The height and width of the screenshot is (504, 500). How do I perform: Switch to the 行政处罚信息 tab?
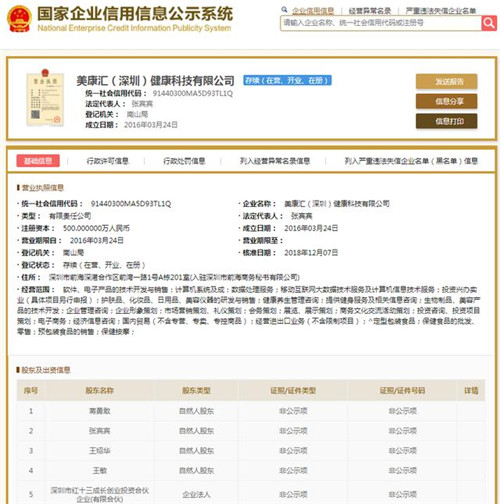coord(184,161)
